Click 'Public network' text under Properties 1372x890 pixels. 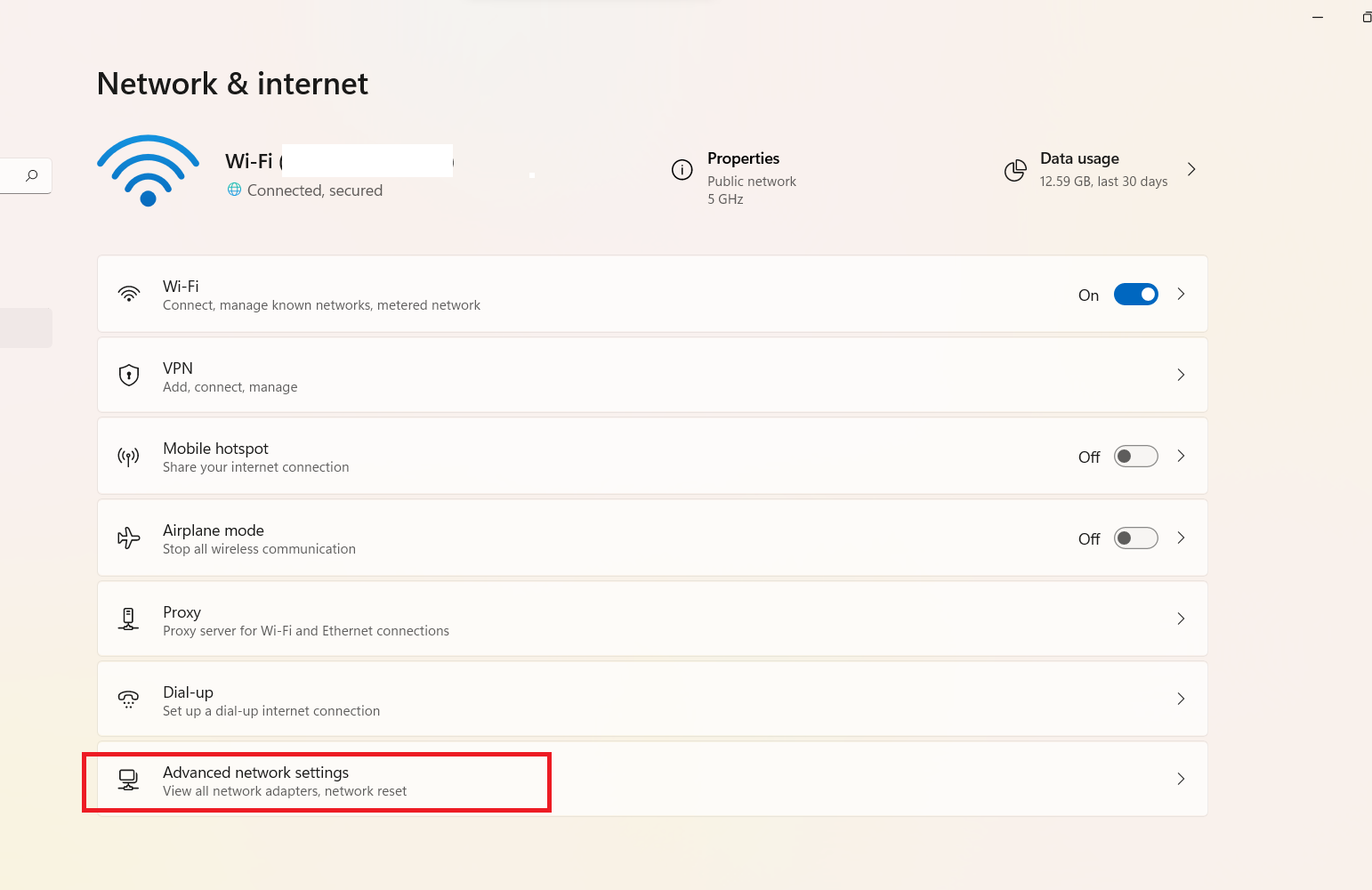pyautogui.click(x=752, y=182)
